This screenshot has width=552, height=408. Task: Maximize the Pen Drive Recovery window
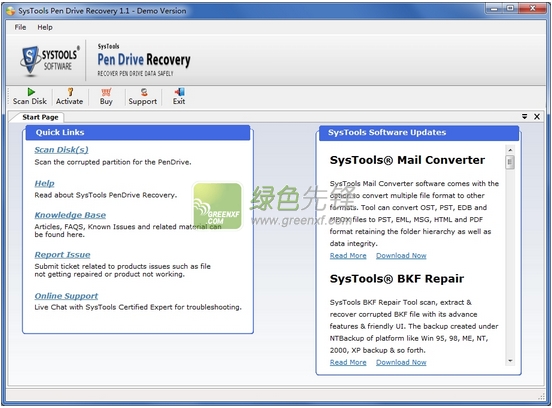pyautogui.click(x=510, y=8)
